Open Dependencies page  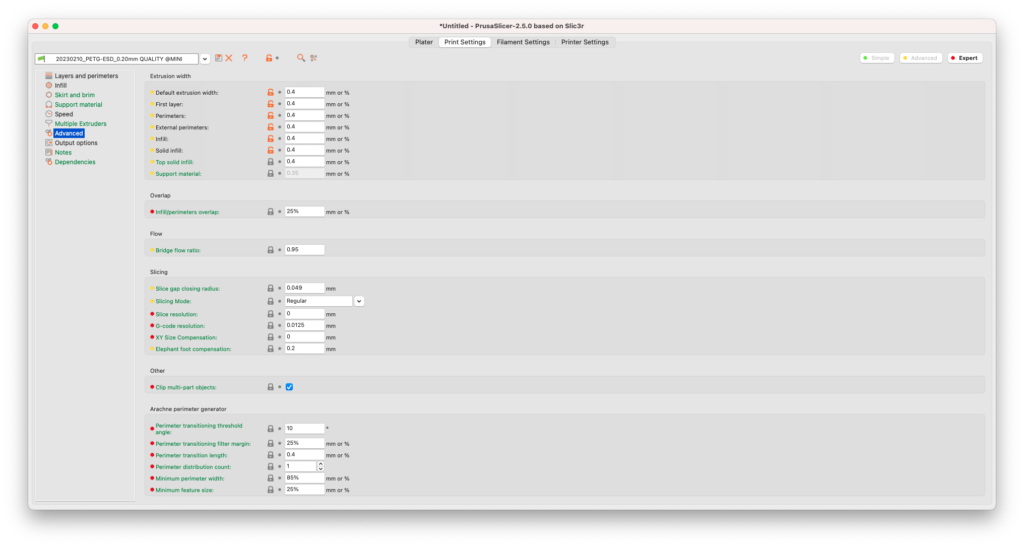[x=75, y=162]
